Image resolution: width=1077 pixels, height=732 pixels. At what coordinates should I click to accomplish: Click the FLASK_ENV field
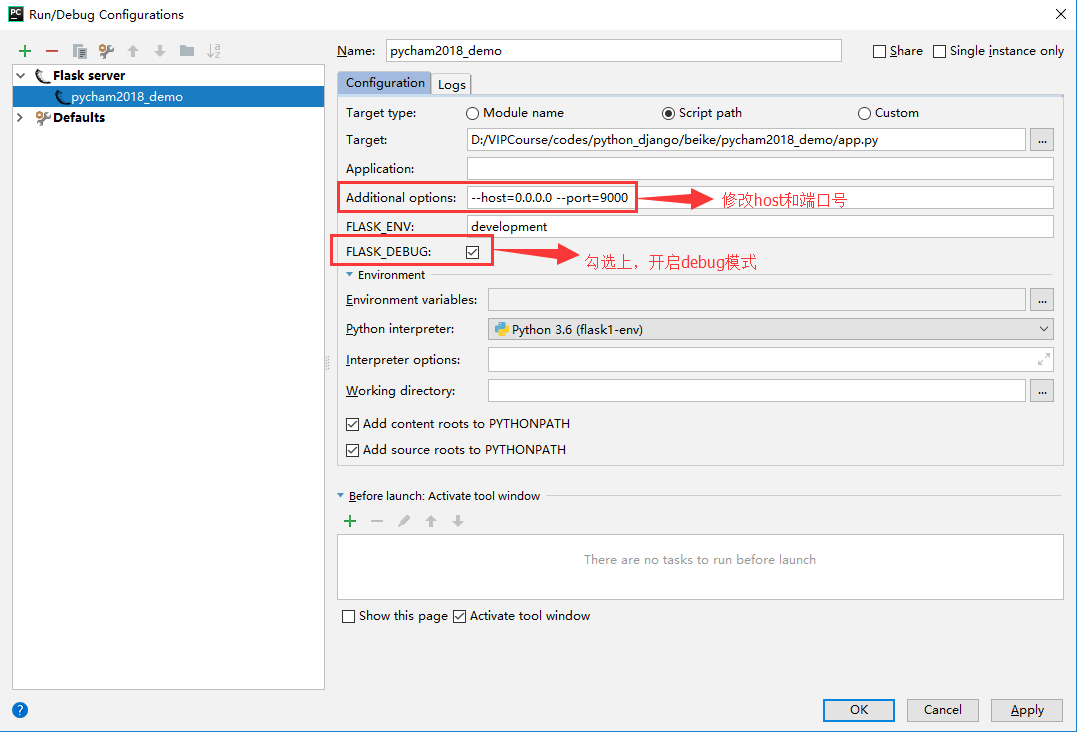click(760, 227)
